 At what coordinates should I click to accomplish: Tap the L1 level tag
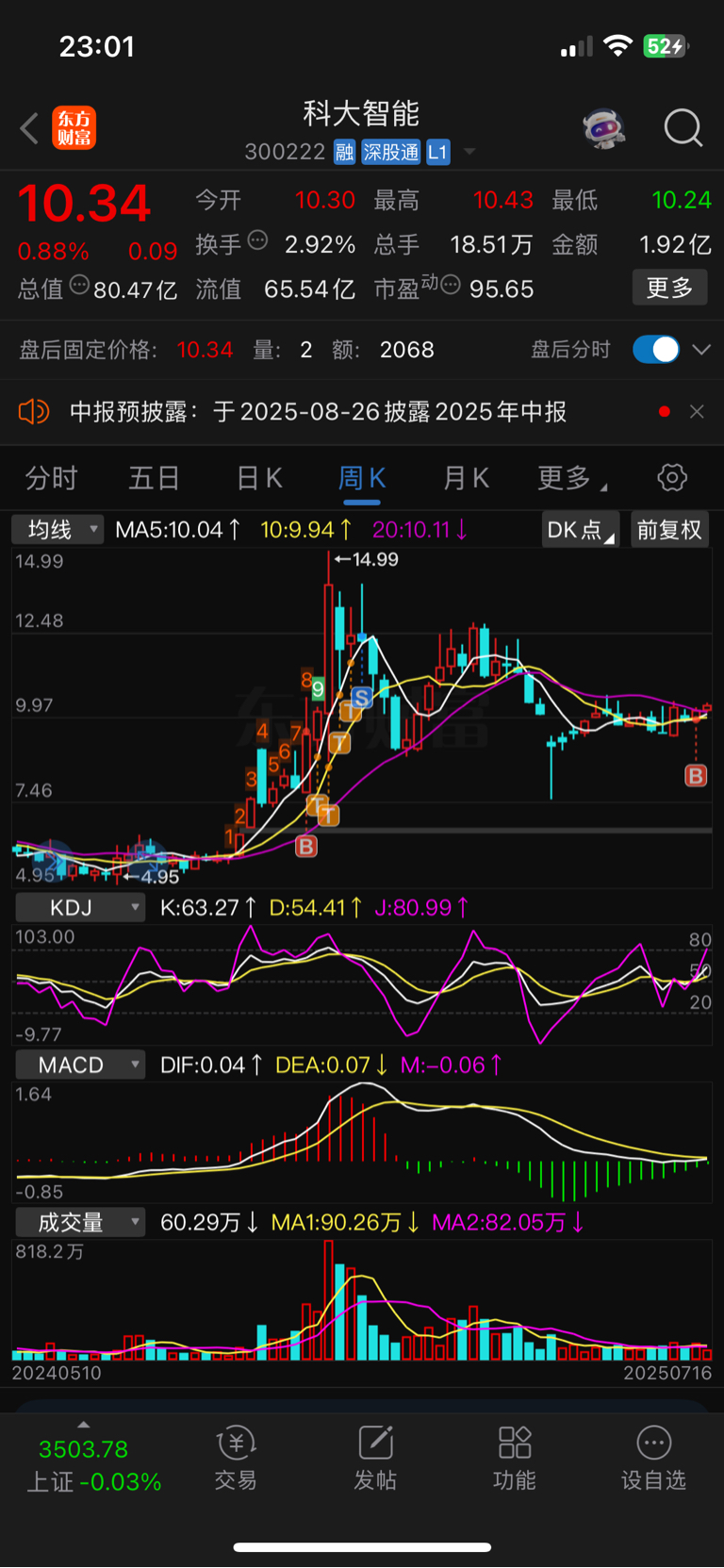(438, 152)
